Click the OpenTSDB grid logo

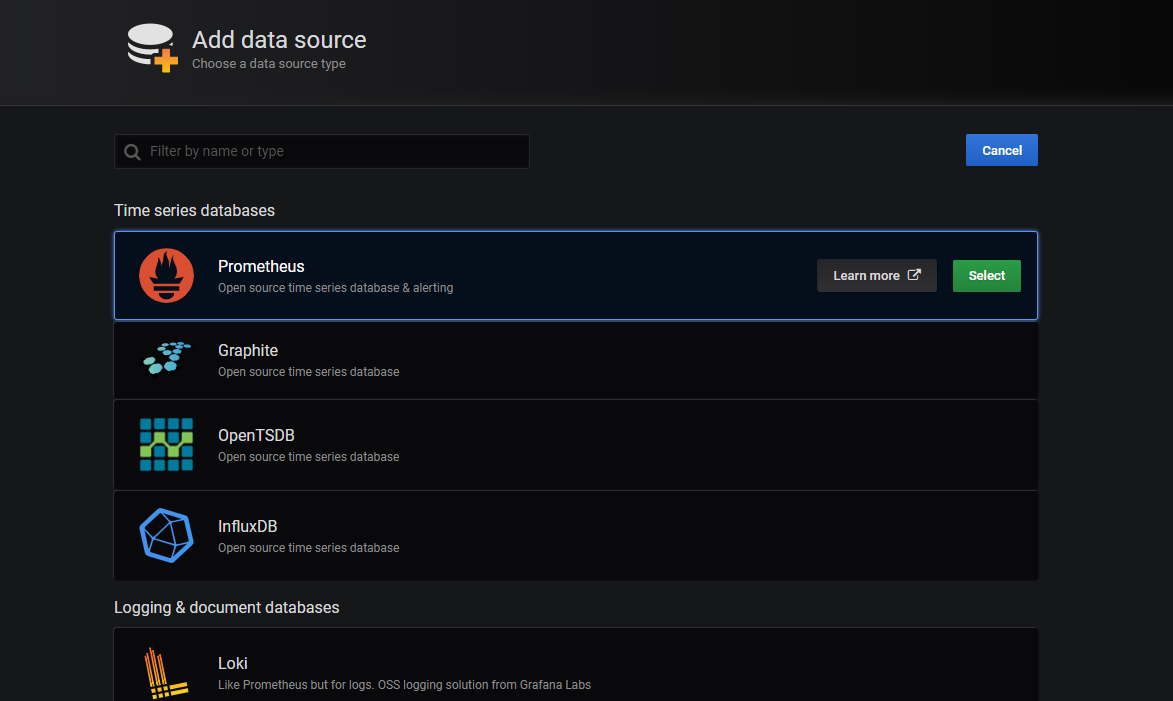point(166,444)
